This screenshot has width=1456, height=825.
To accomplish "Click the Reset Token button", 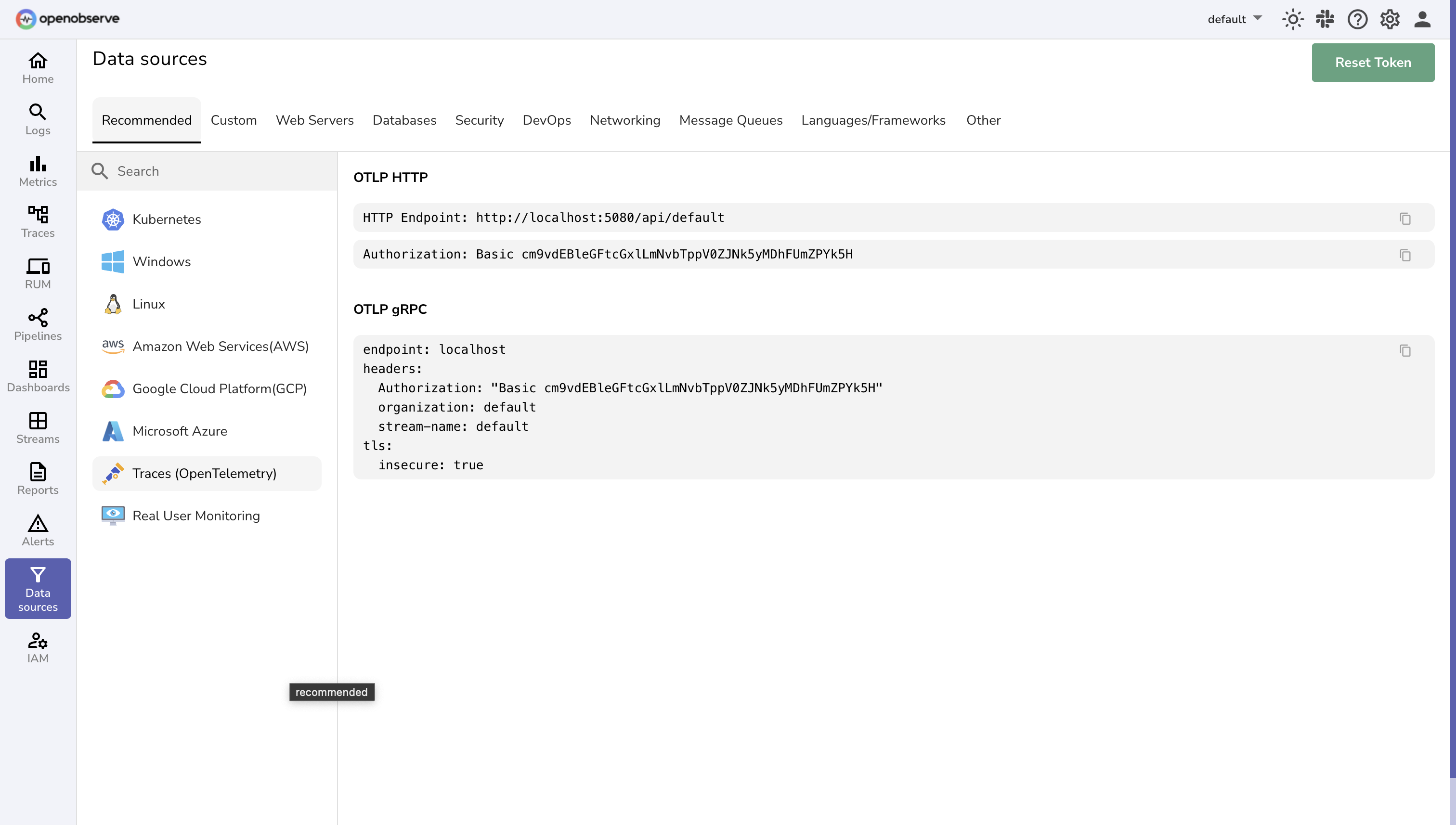I will (1372, 62).
